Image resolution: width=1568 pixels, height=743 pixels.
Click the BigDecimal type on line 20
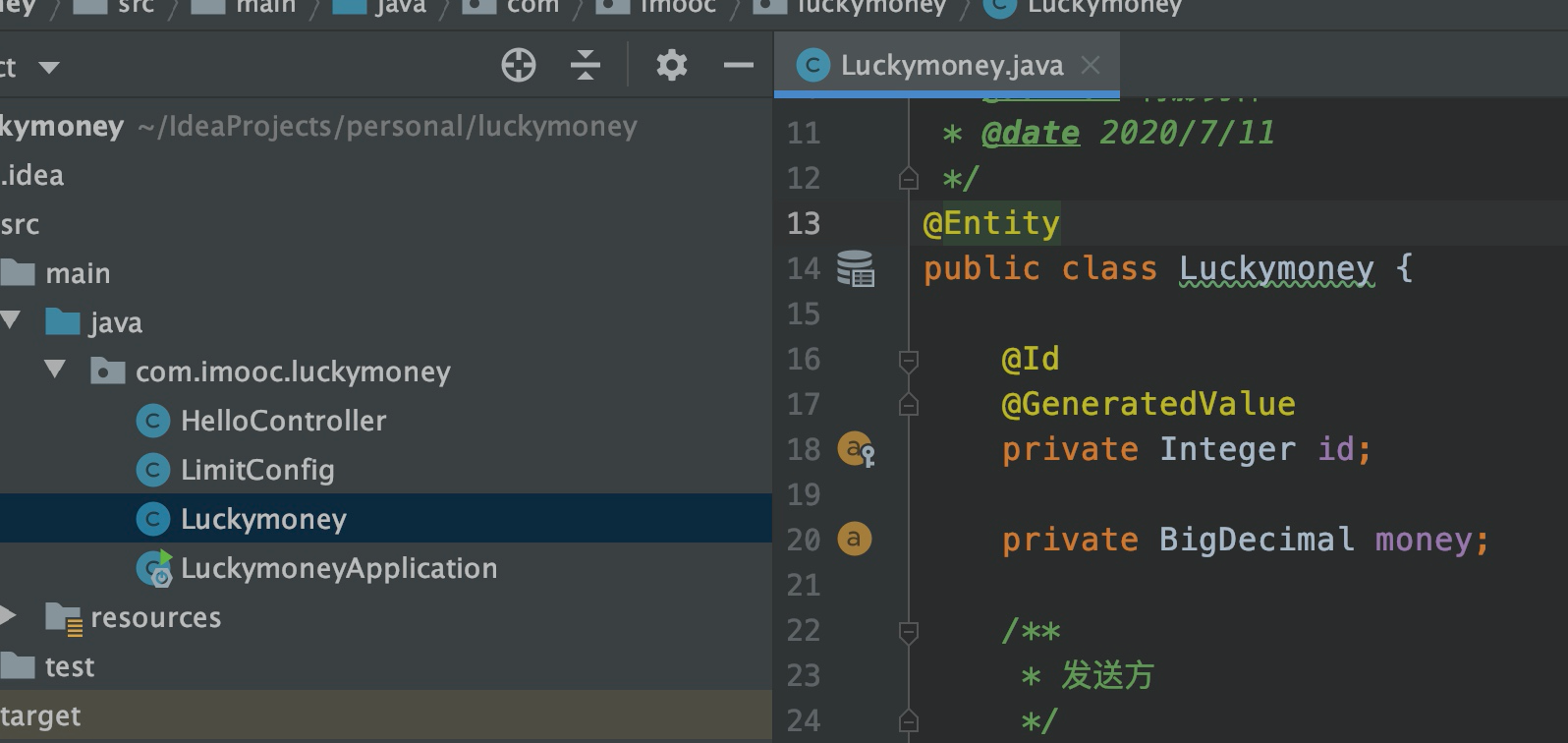pos(1257,540)
